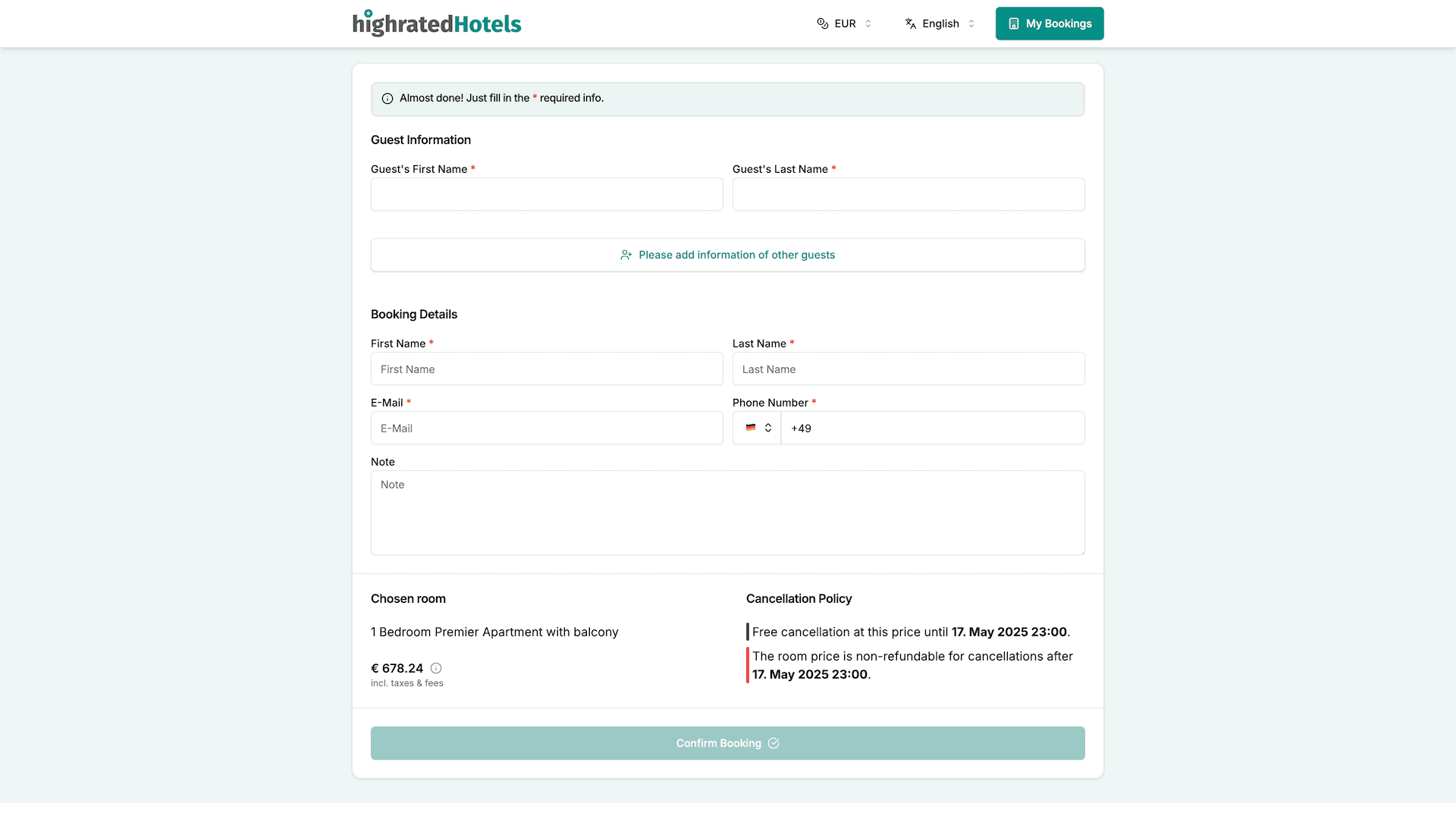Focus the Guest's Last Name field

pyautogui.click(x=908, y=194)
